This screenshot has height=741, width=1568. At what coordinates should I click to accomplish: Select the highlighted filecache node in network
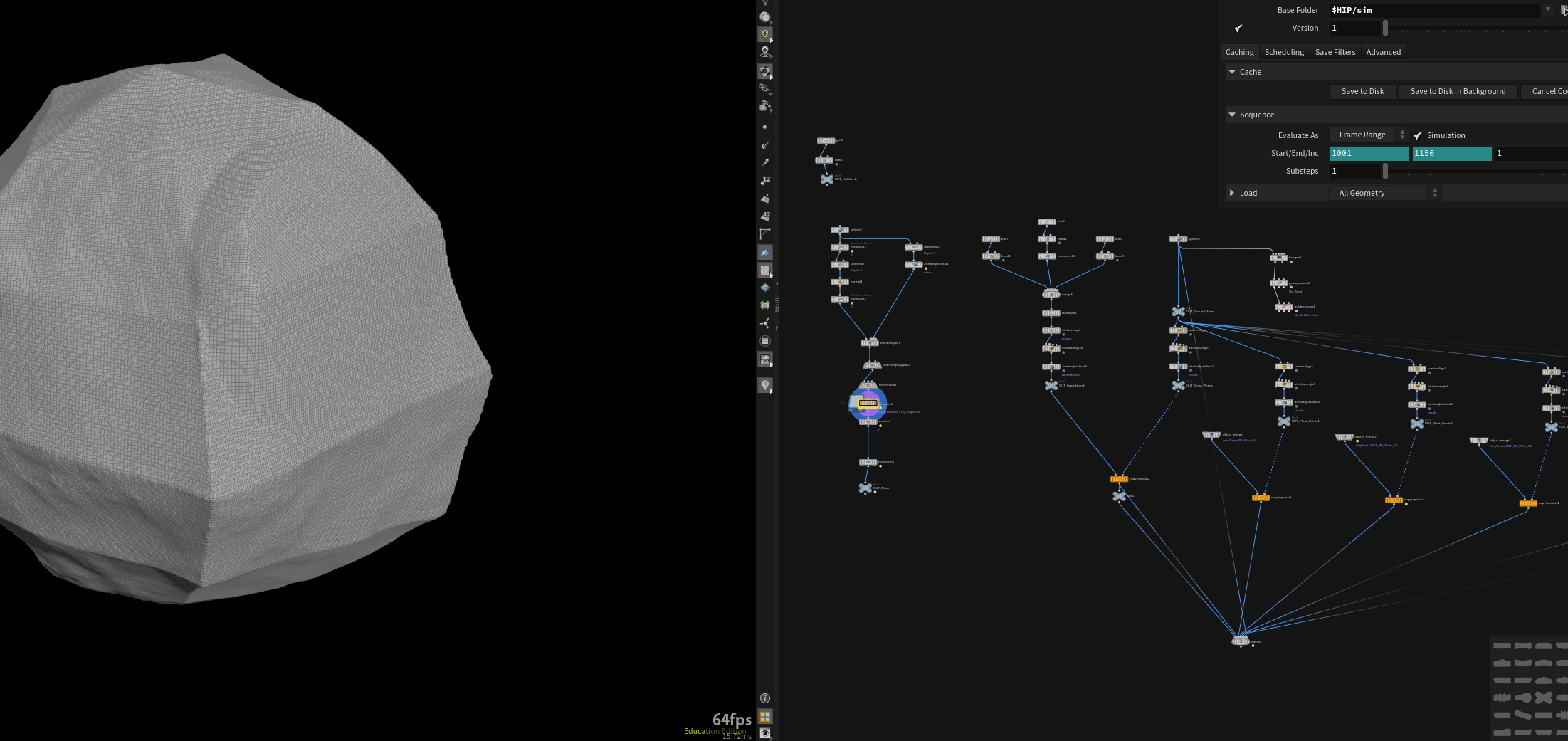868,404
